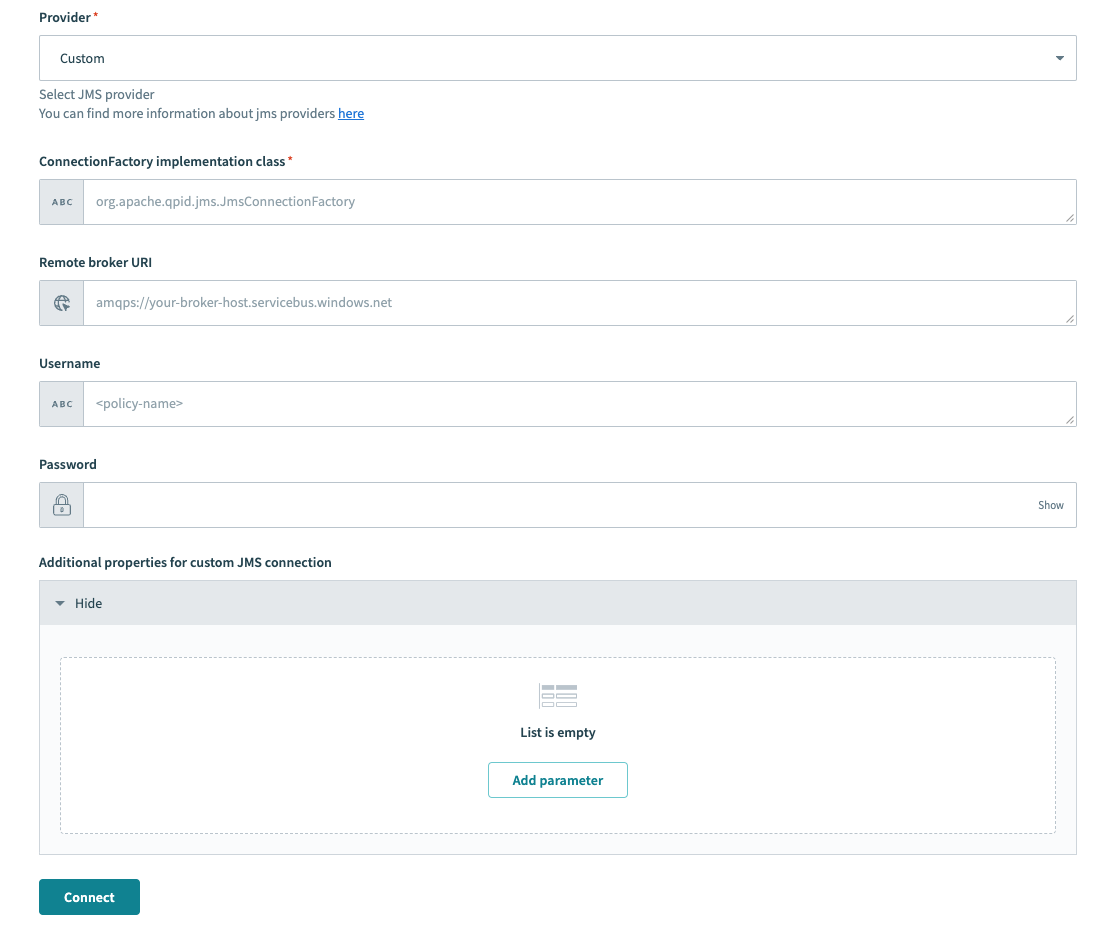Click the ABC icon beside Username field

tap(60, 403)
